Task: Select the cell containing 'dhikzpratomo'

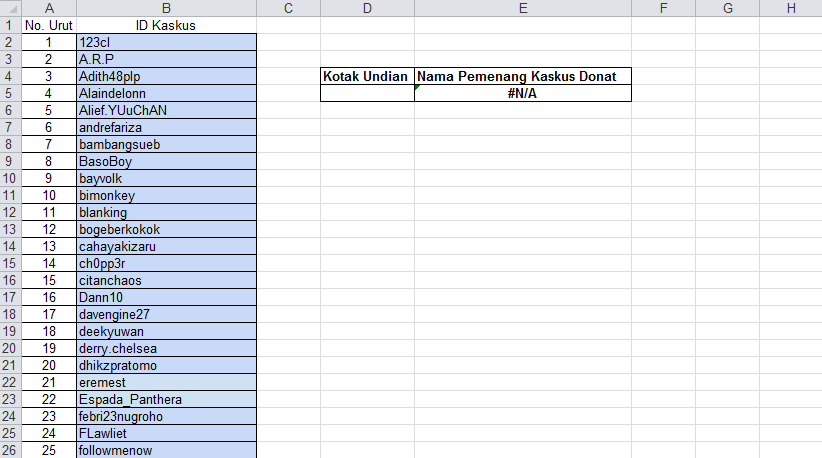Action: pyautogui.click(x=166, y=366)
